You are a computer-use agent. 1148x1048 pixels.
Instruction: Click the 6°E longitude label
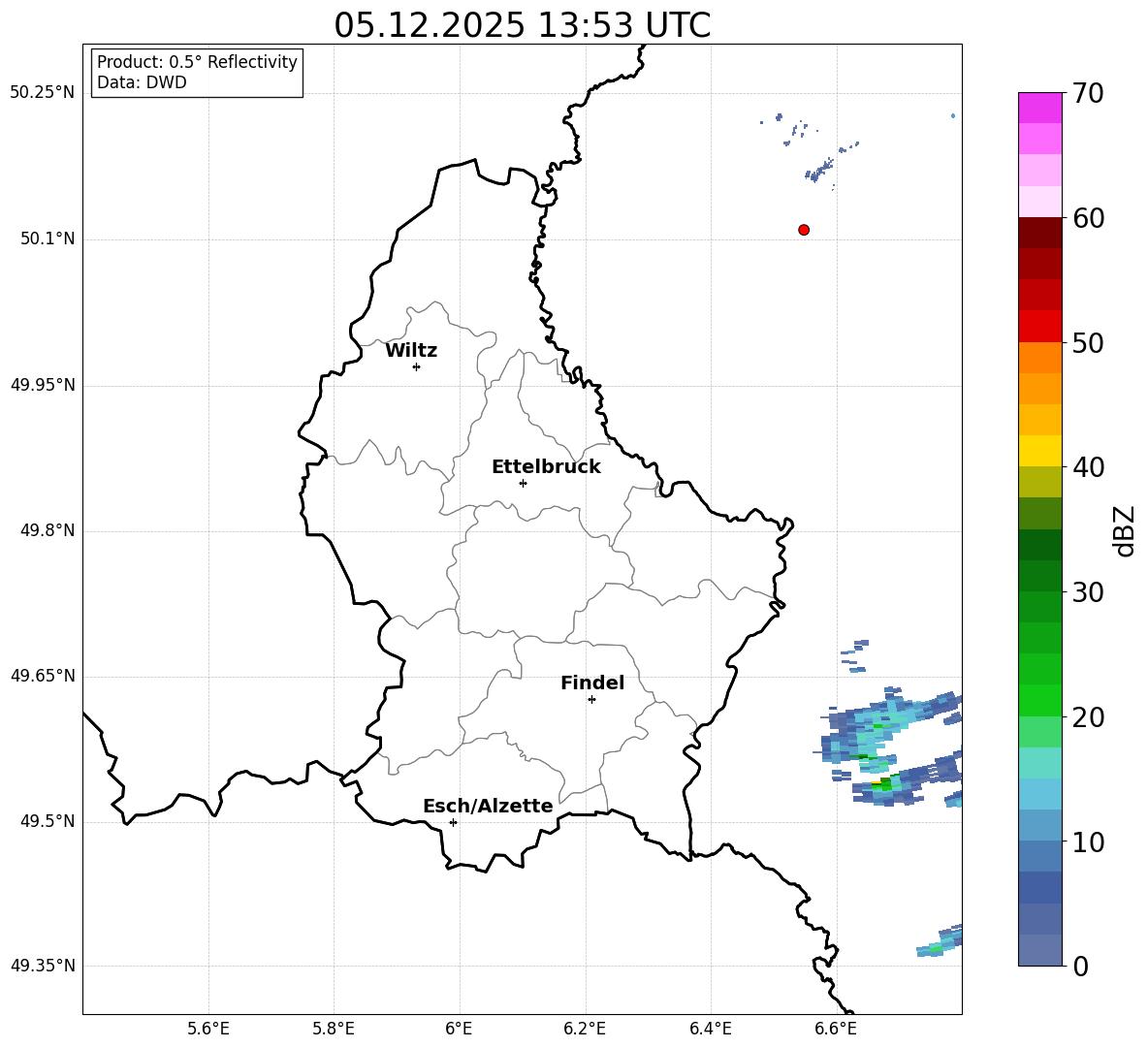point(459,1030)
